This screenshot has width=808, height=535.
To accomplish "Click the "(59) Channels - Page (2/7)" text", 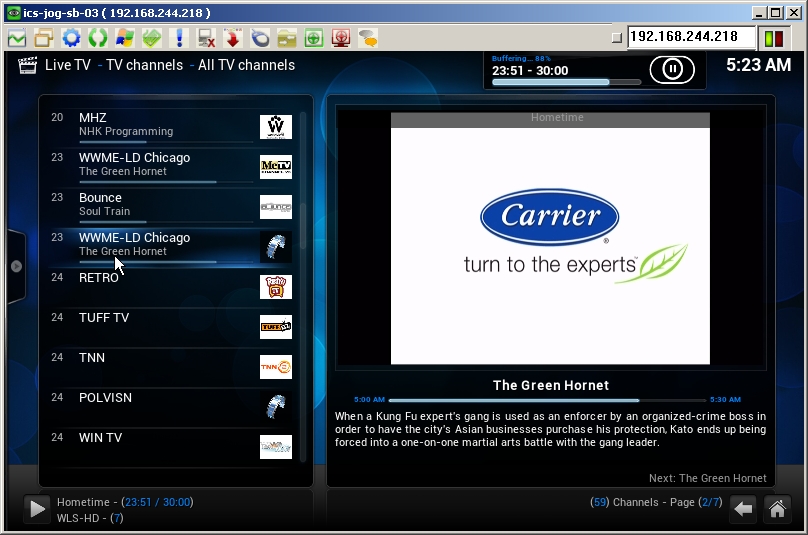I will [x=656, y=502].
